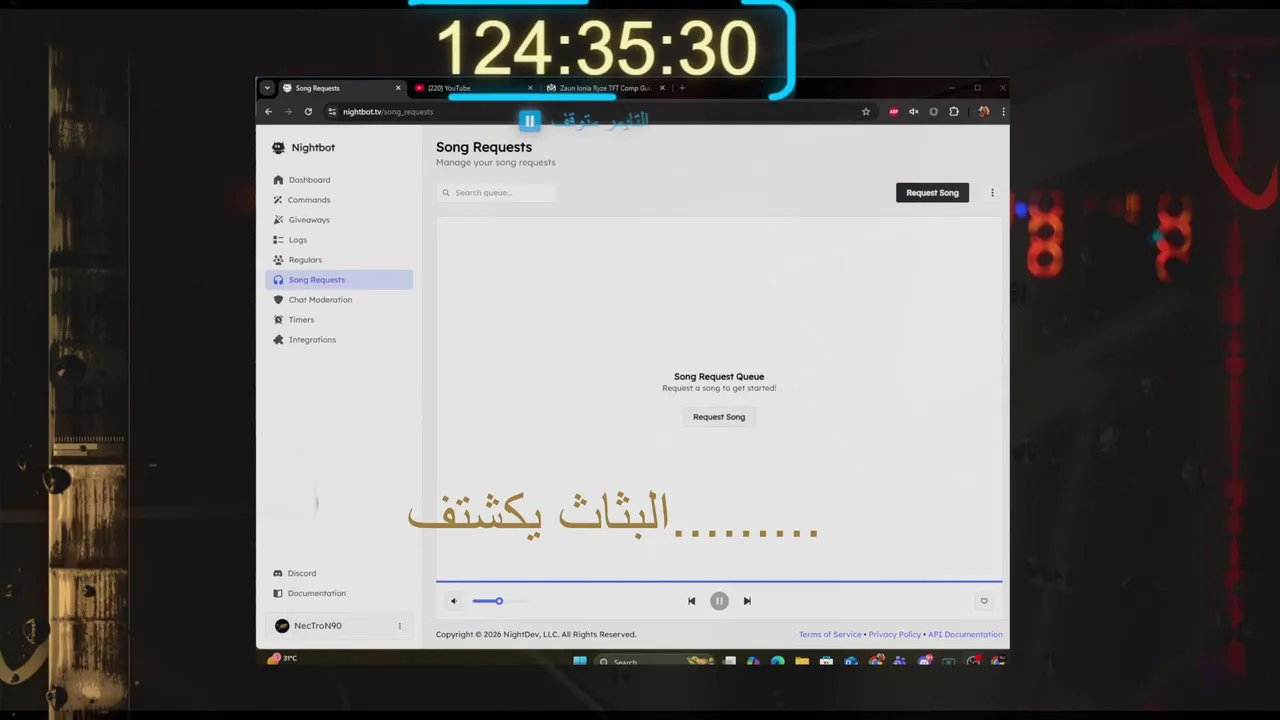Open the tab search dropdown arrow
This screenshot has width=1280, height=720.
(x=267, y=88)
